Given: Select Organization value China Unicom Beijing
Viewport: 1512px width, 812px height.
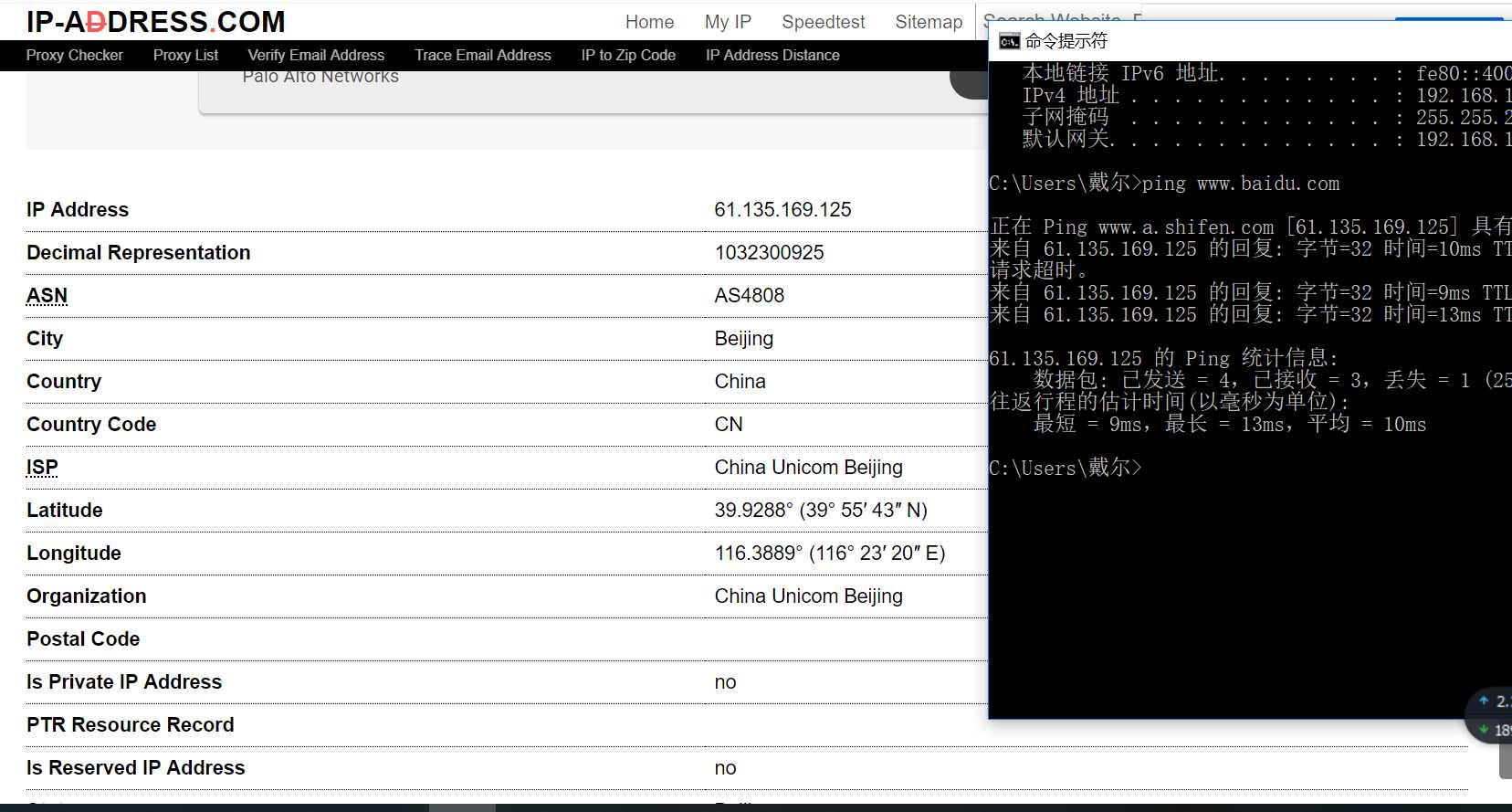Looking at the screenshot, I should click(808, 596).
